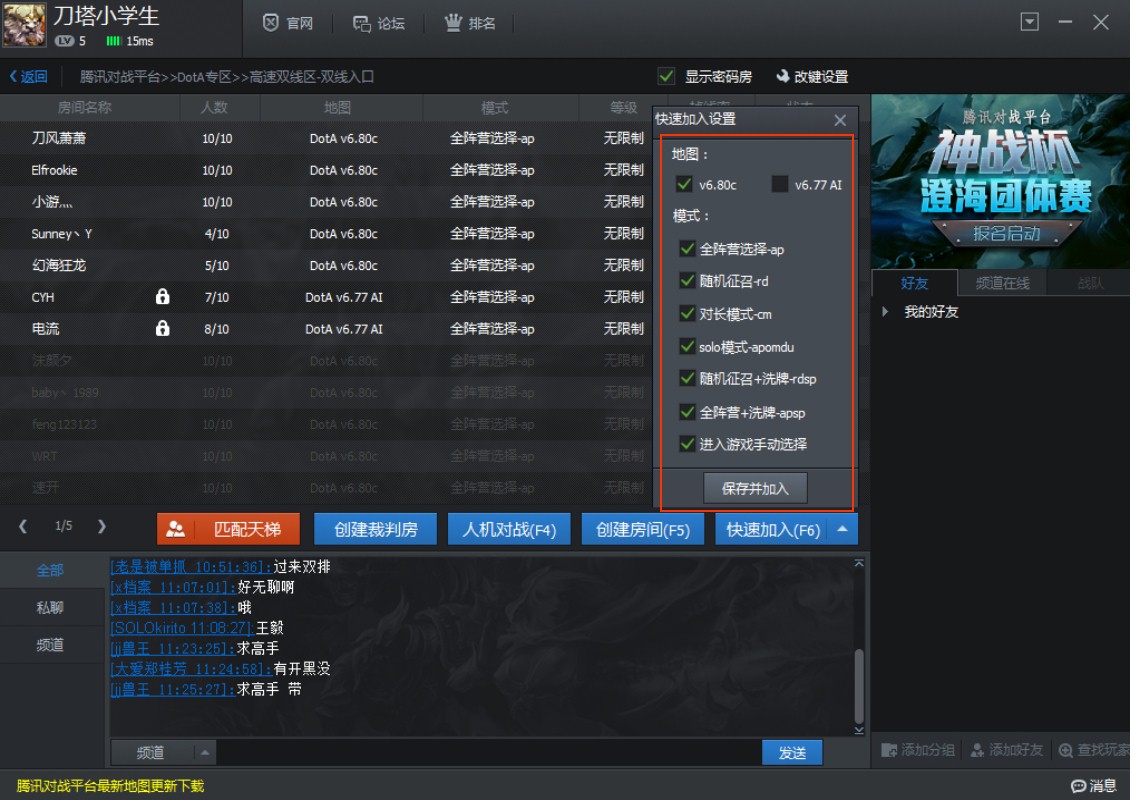
Task: Click lock icon on 电流 room
Action: tap(163, 330)
